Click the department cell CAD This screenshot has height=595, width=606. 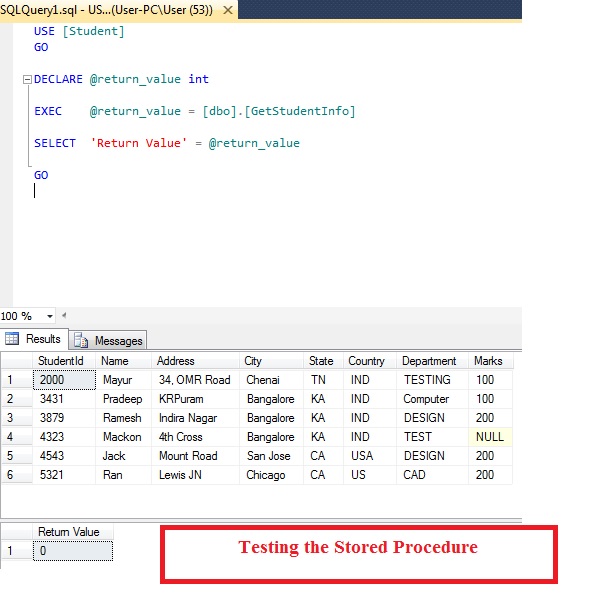(432, 475)
